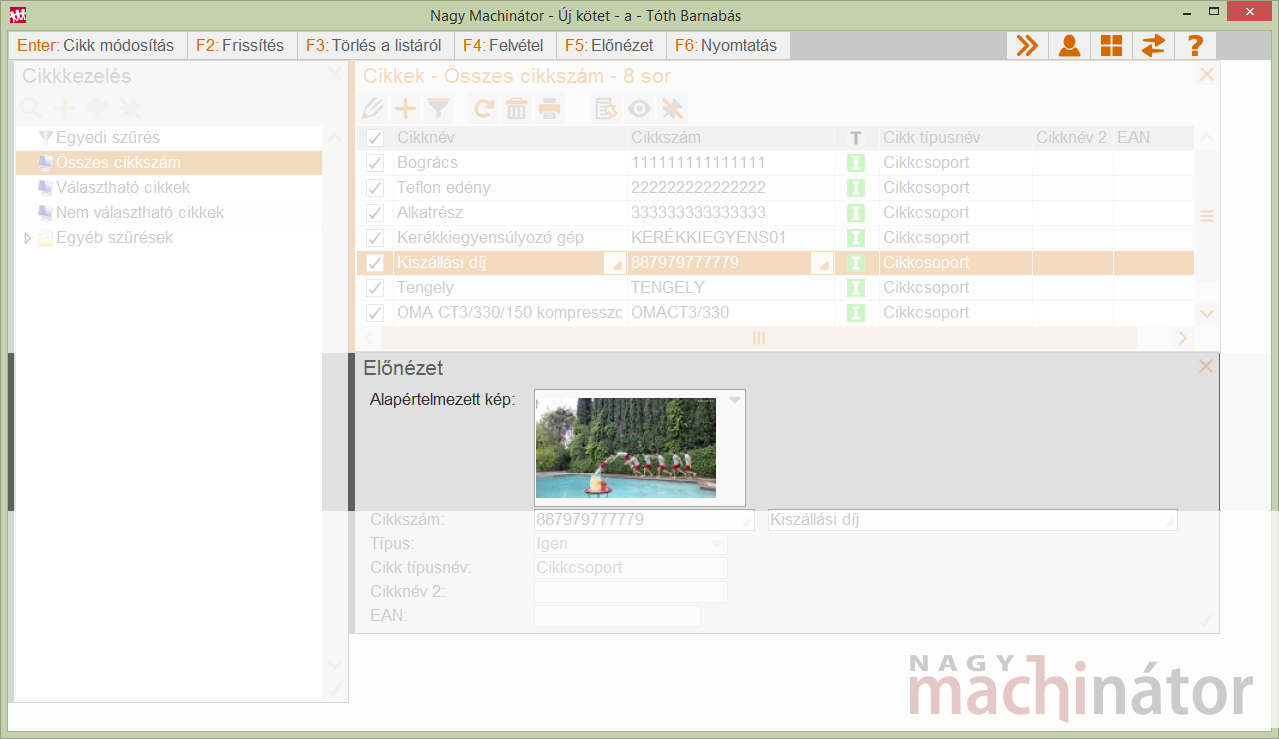The height and width of the screenshot is (739, 1279).
Task: Click the up chevron of the table scrollbar
Action: click(x=1207, y=138)
